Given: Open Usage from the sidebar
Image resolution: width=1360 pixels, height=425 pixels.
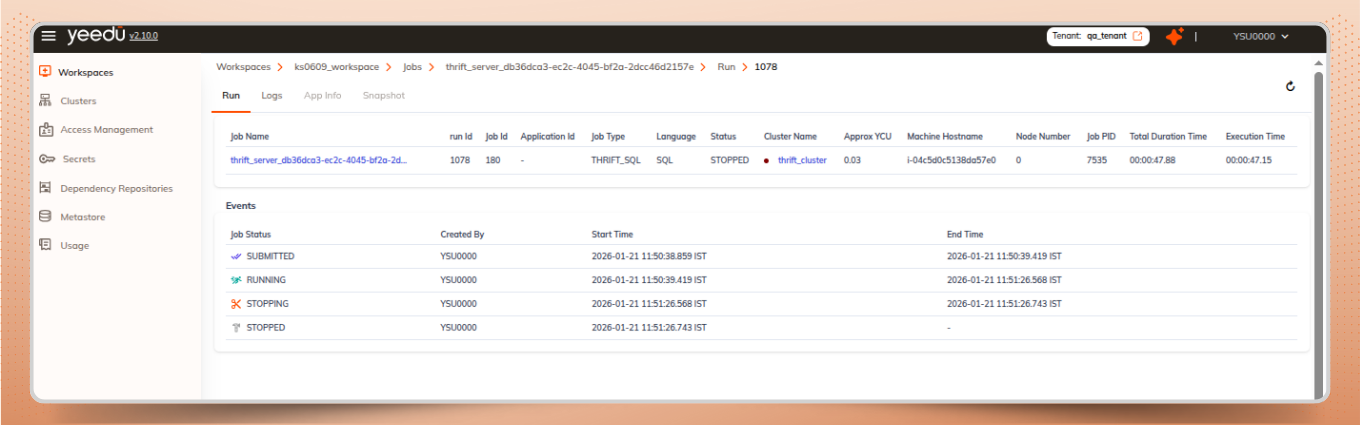Looking at the screenshot, I should pyautogui.click(x=74, y=246).
